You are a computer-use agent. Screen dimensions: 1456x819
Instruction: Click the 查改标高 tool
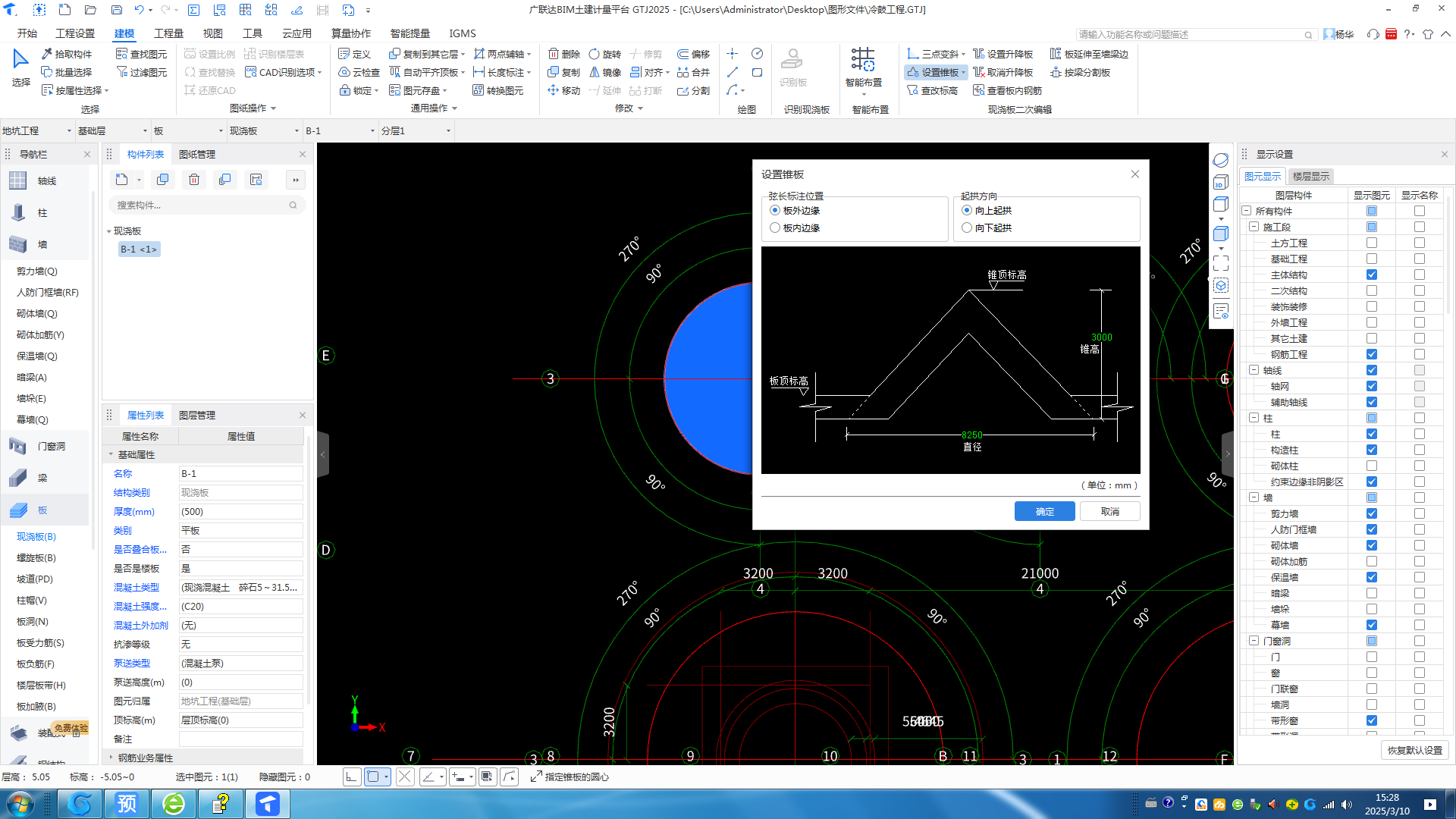pyautogui.click(x=933, y=90)
